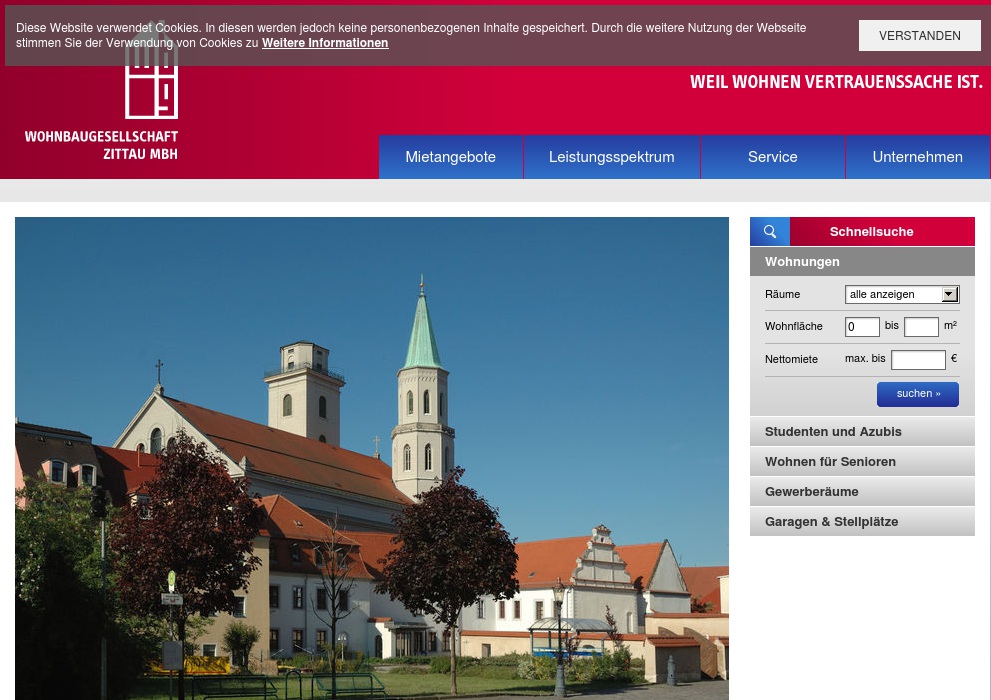
Task: Open the Leistungsspektrum menu
Action: tap(611, 157)
